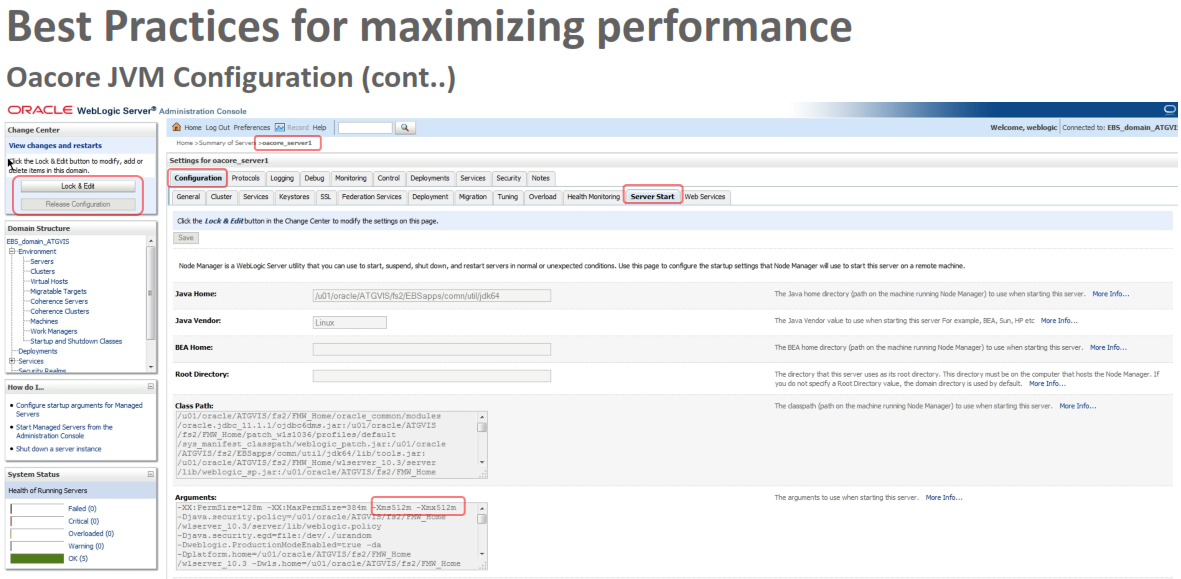Click the toolbar search text field

pyautogui.click(x=365, y=128)
